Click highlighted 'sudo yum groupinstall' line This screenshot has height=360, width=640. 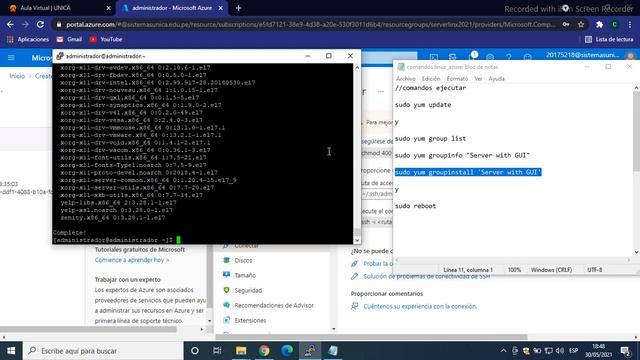468,172
